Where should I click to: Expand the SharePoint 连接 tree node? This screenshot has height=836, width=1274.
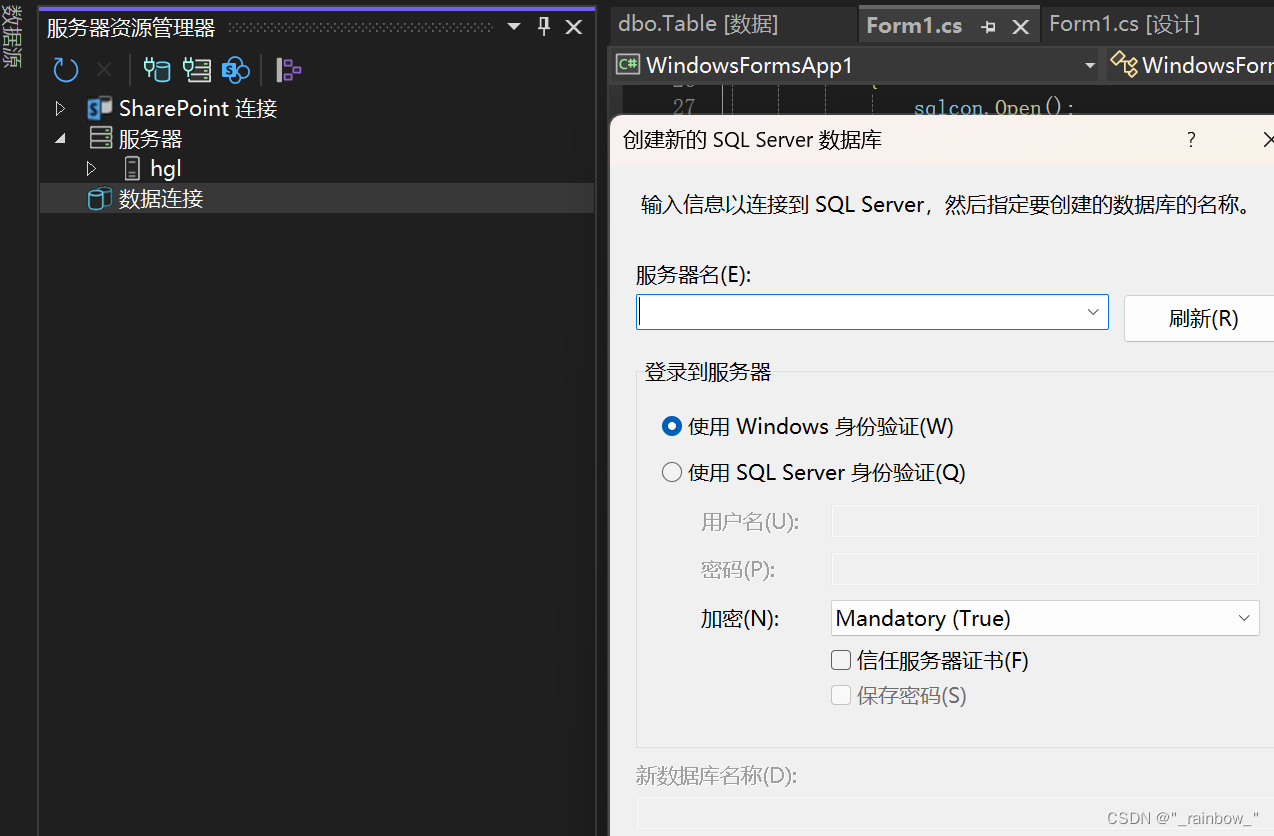click(x=61, y=108)
